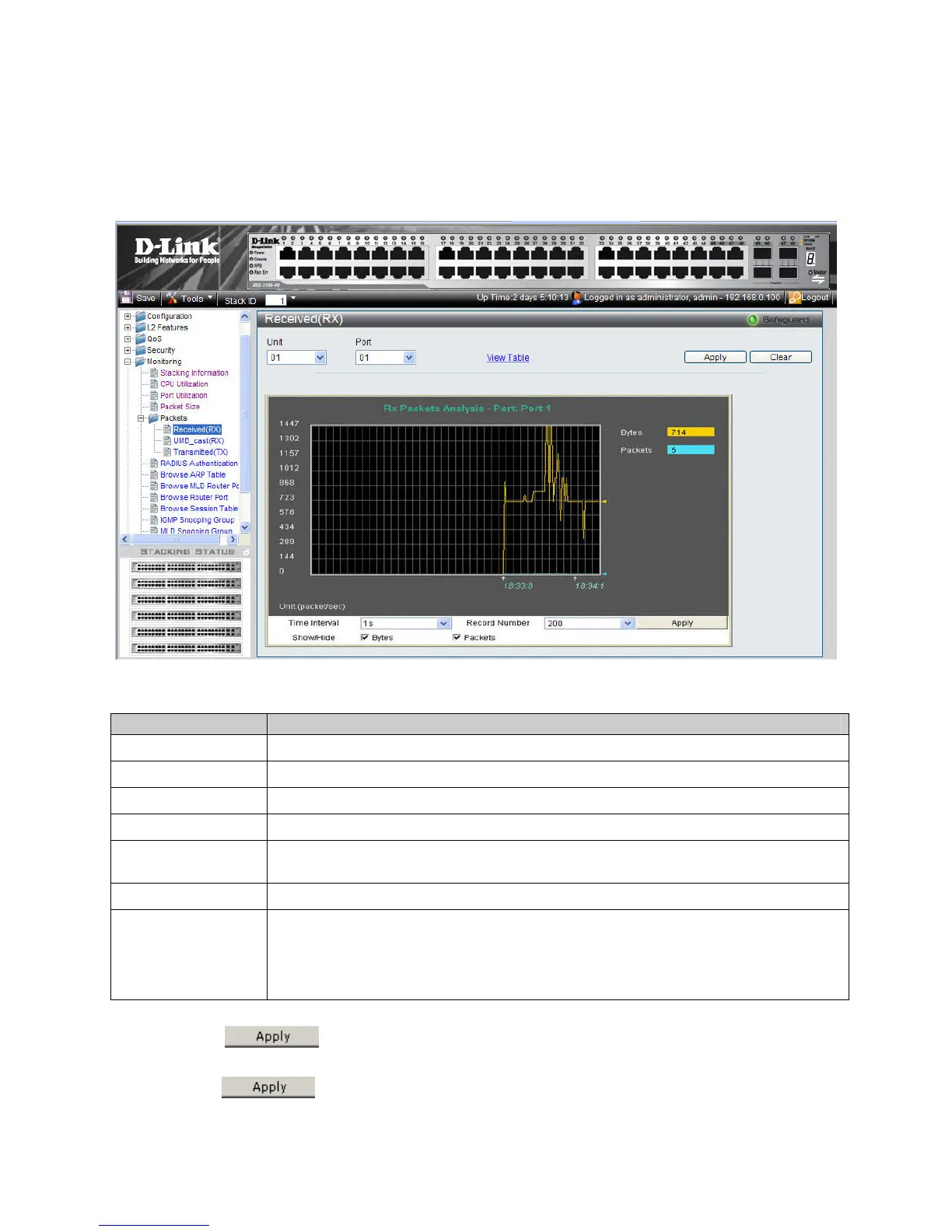Open UMB_cast(RX) page

point(198,441)
